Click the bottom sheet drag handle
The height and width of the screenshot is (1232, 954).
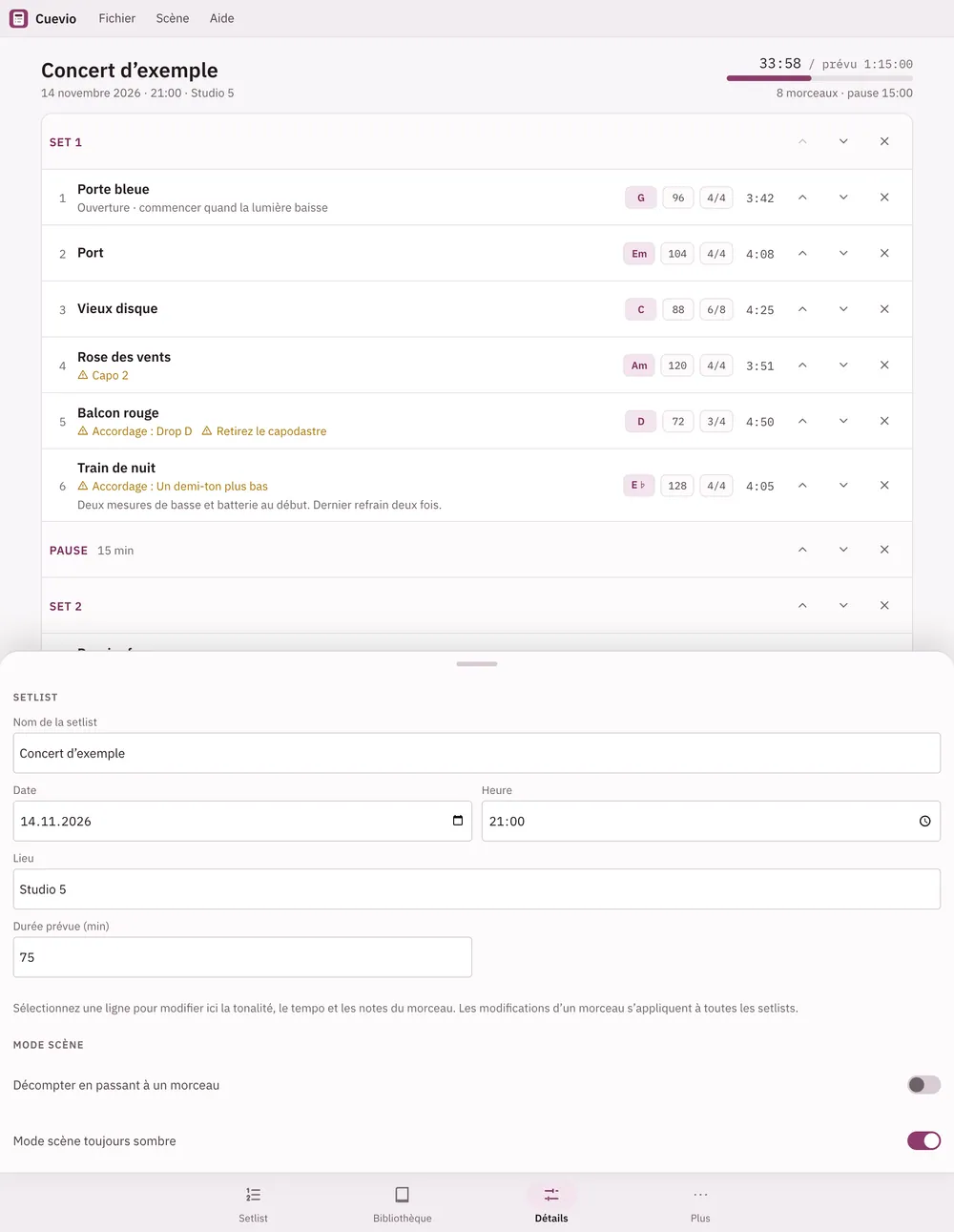[x=477, y=663]
